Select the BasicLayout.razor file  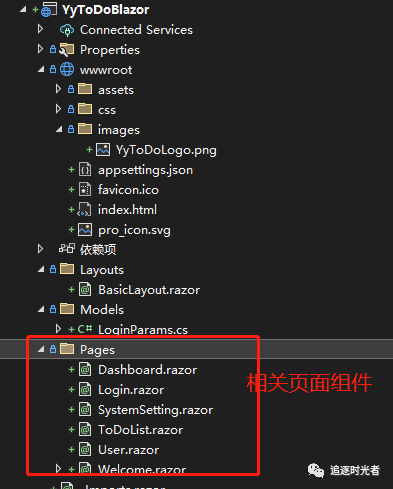point(149,290)
